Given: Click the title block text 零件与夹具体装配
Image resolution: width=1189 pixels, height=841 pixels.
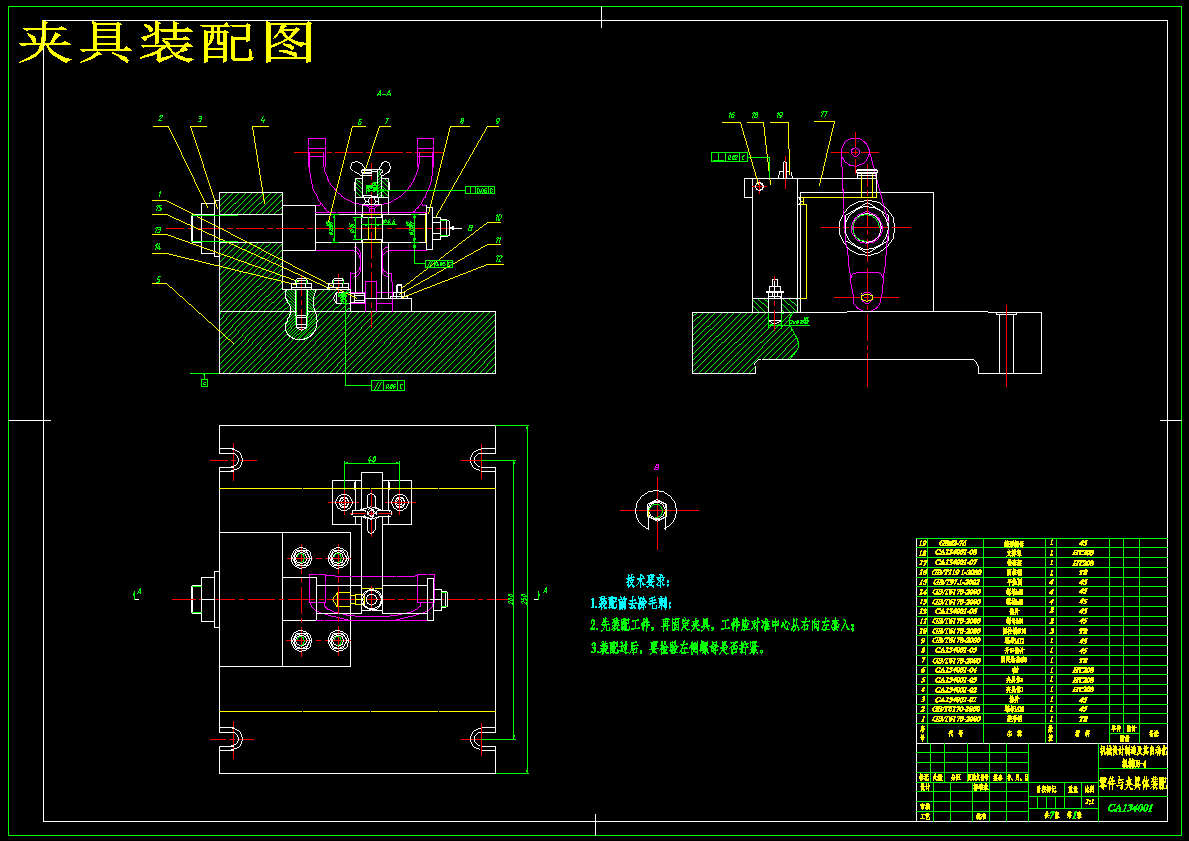Looking at the screenshot, I should 1133,781.
